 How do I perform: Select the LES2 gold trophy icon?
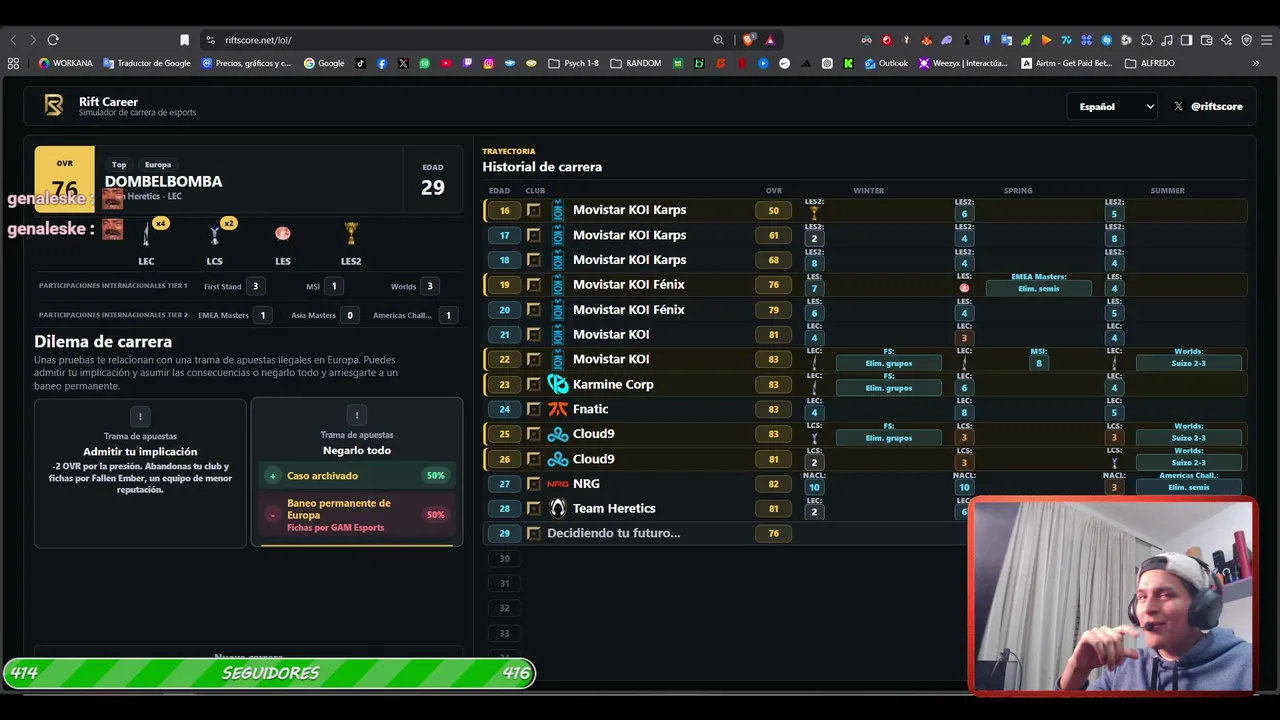point(351,234)
